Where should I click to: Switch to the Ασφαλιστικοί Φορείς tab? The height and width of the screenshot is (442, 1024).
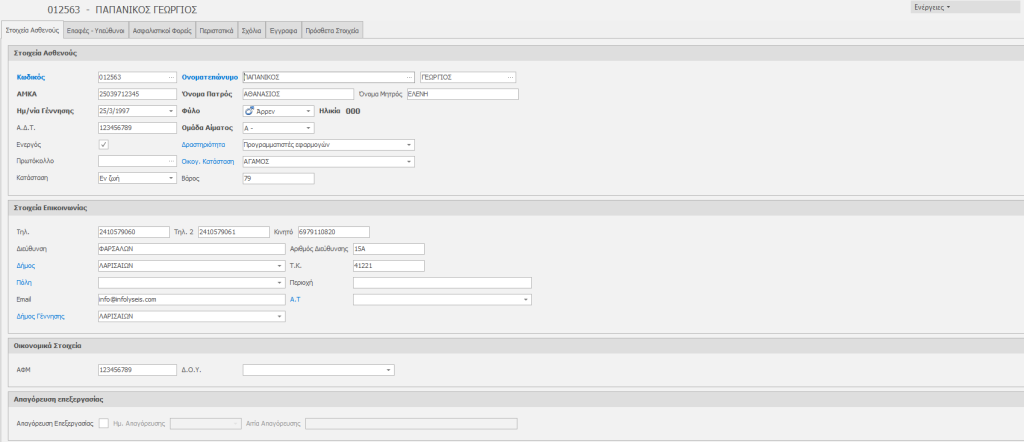tap(162, 31)
